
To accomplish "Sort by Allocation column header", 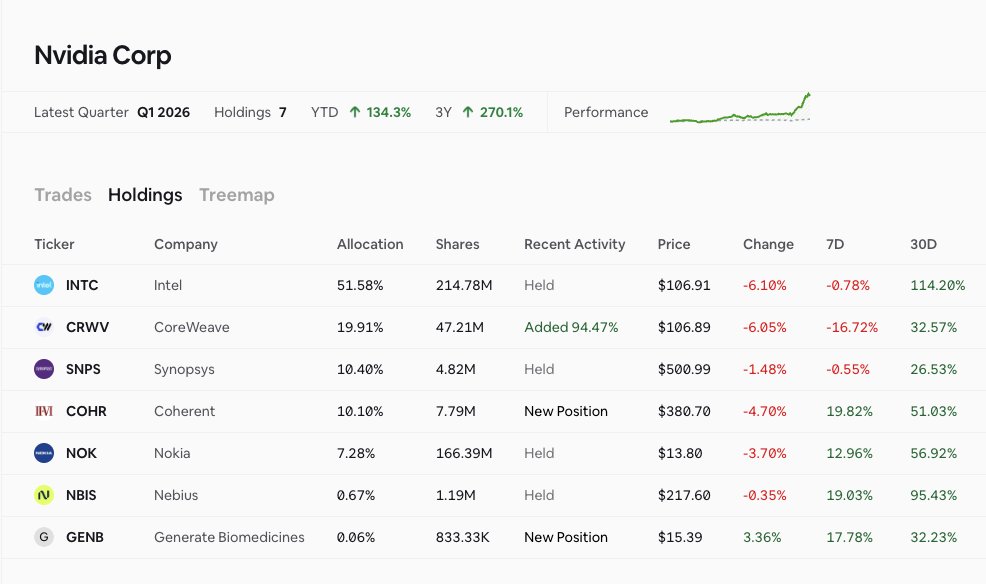I will click(370, 244).
